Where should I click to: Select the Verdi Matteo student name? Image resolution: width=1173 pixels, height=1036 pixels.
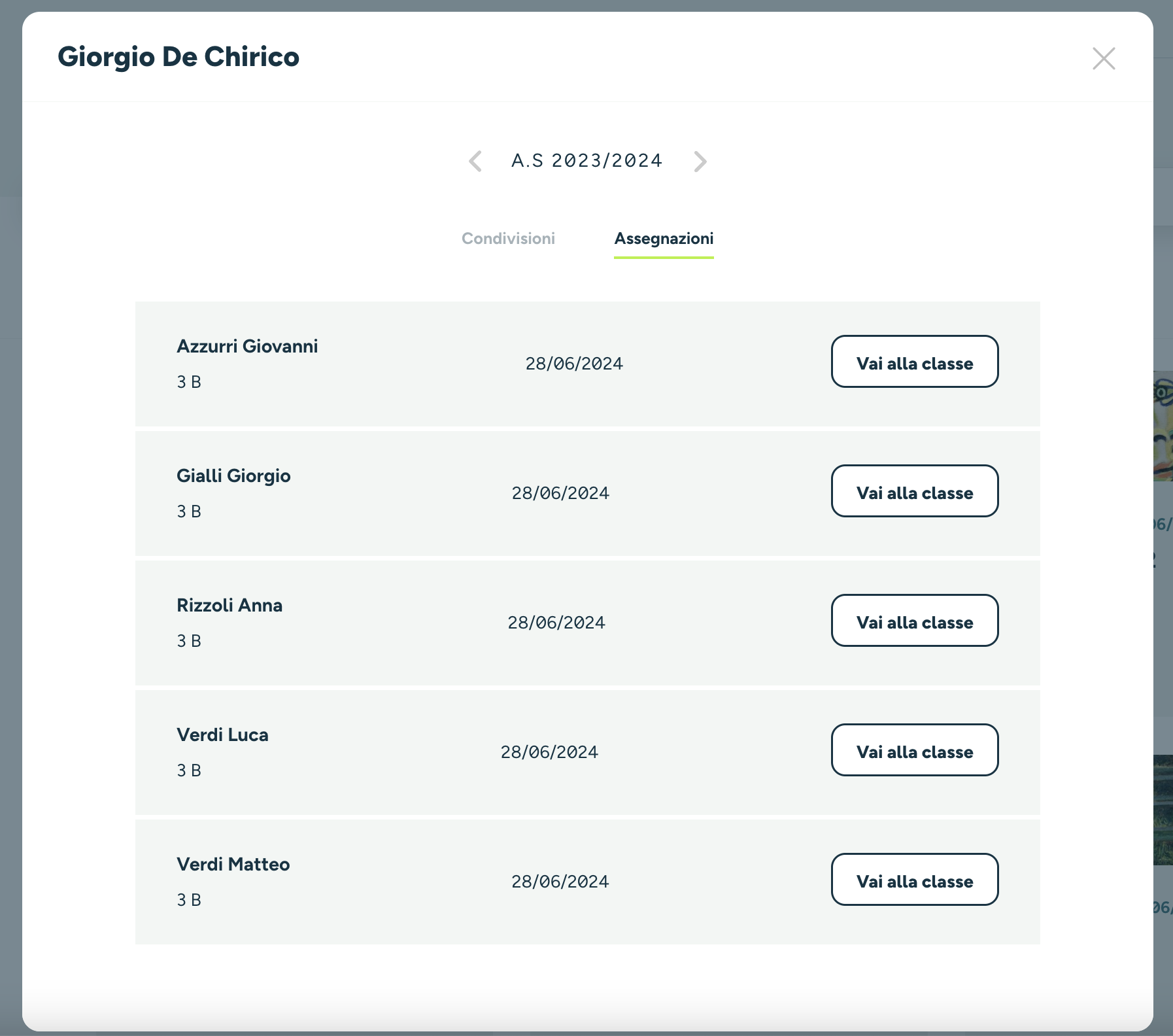click(x=233, y=865)
